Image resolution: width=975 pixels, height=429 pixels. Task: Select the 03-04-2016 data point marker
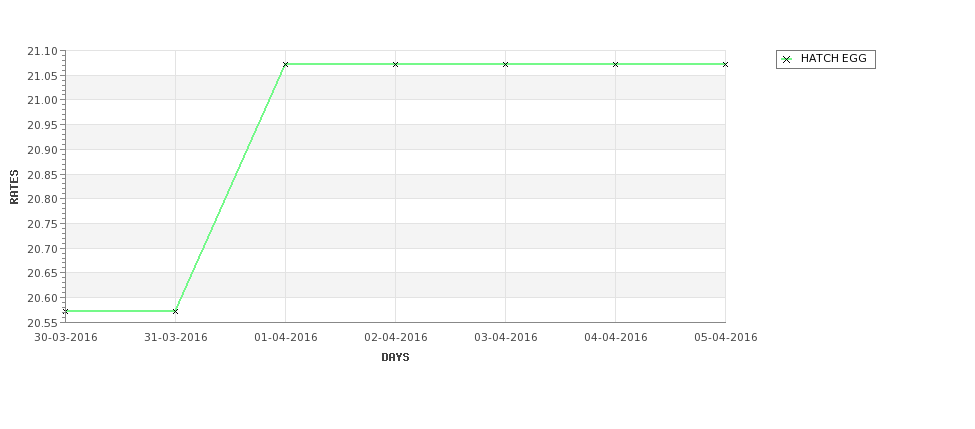pyautogui.click(x=506, y=65)
